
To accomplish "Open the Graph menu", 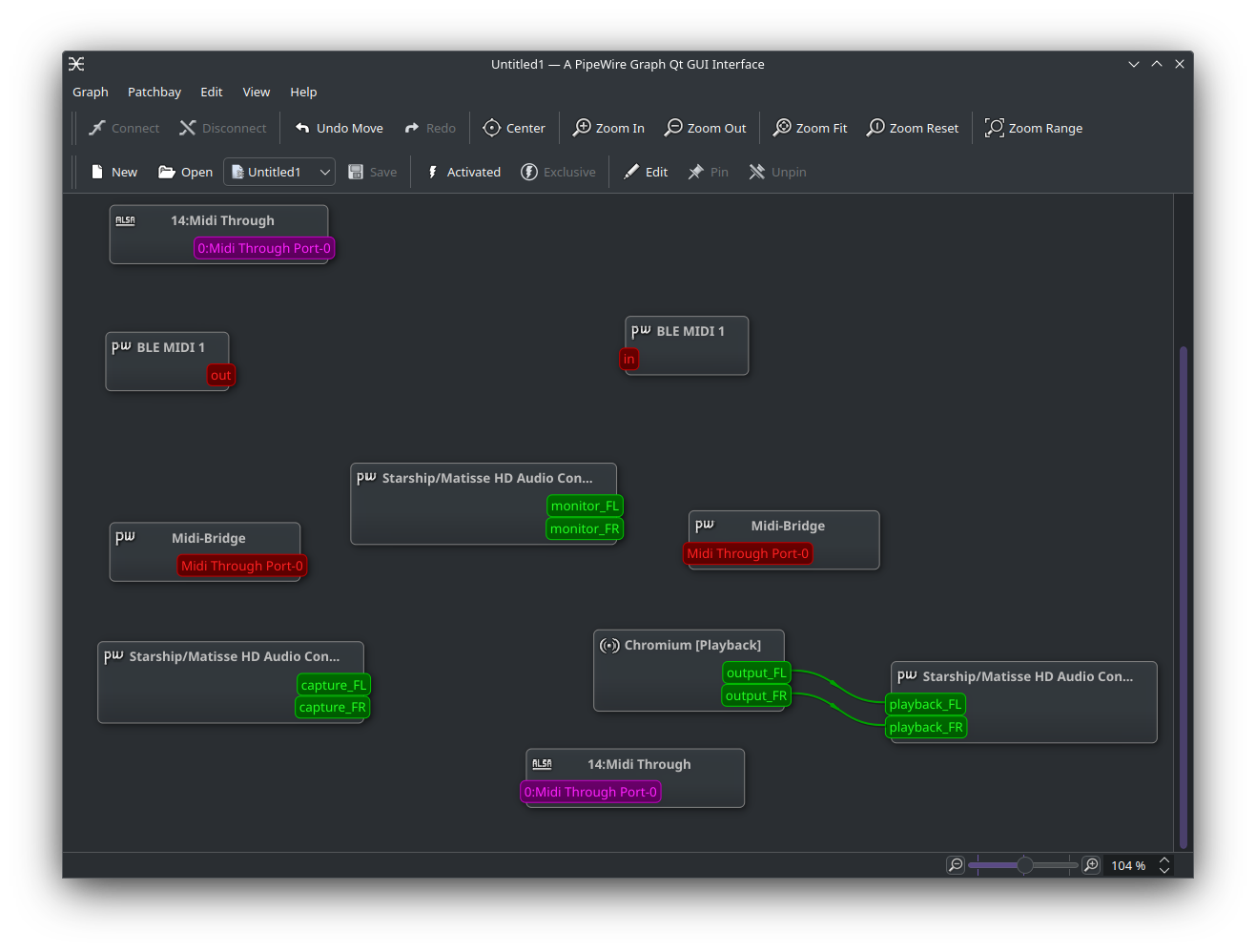I will click(91, 92).
